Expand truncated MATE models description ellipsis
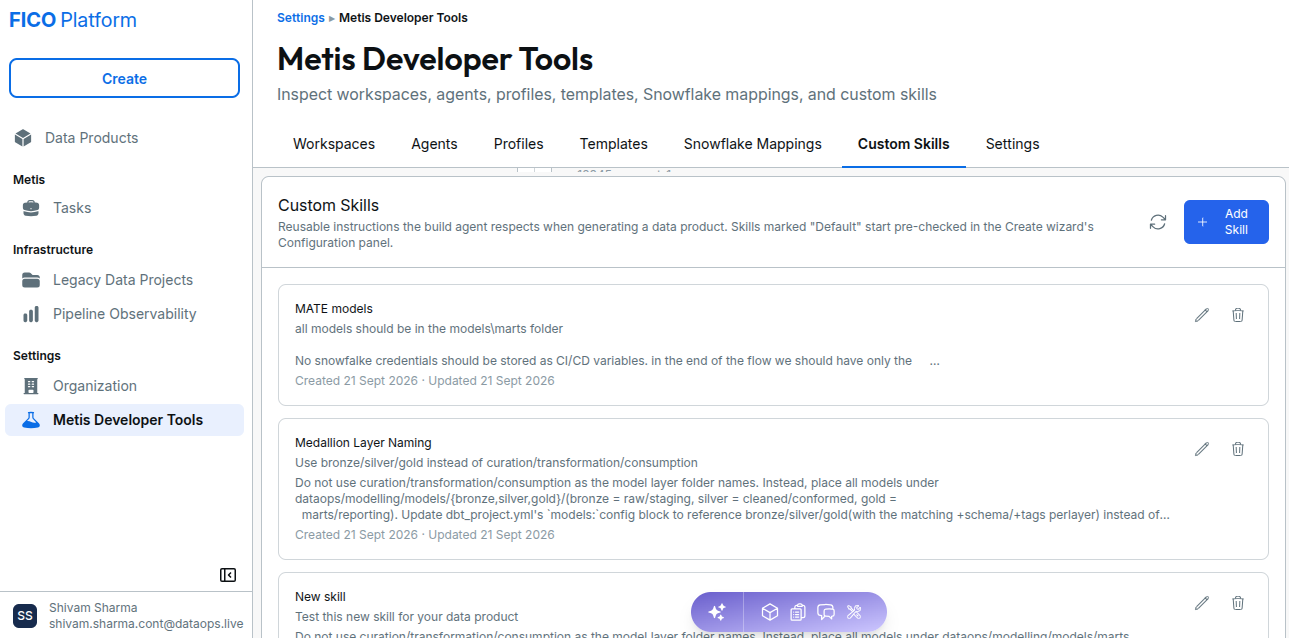Image resolution: width=1289 pixels, height=638 pixels. 934,362
